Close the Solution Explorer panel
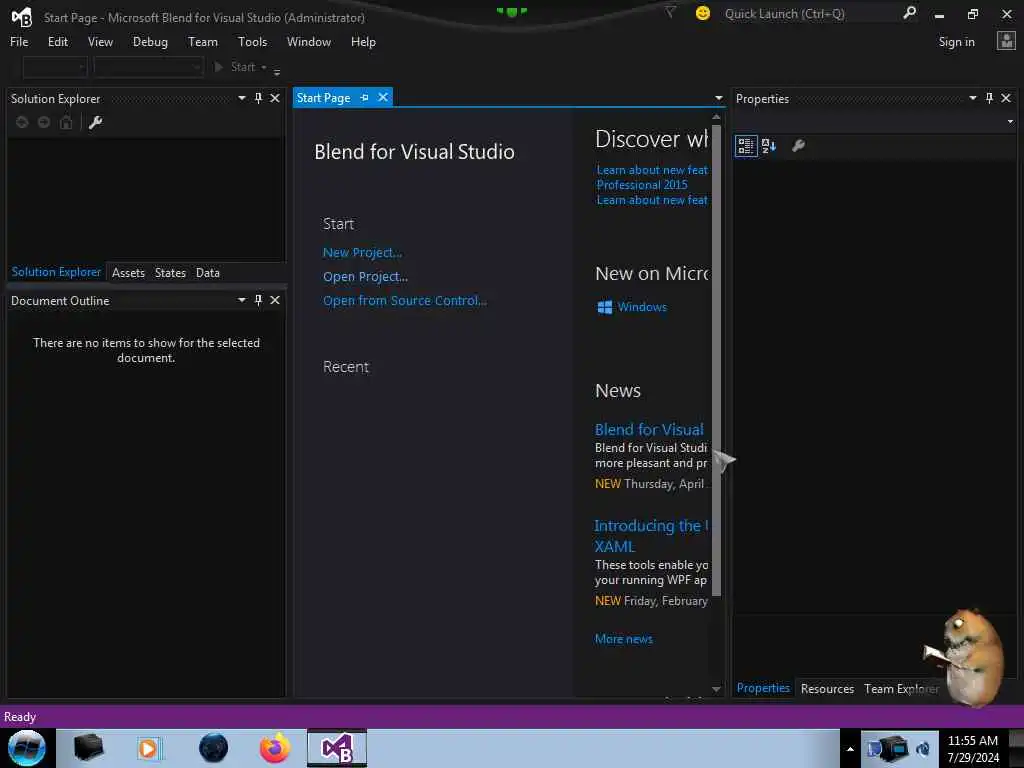Image resolution: width=1024 pixels, height=768 pixels. [275, 98]
